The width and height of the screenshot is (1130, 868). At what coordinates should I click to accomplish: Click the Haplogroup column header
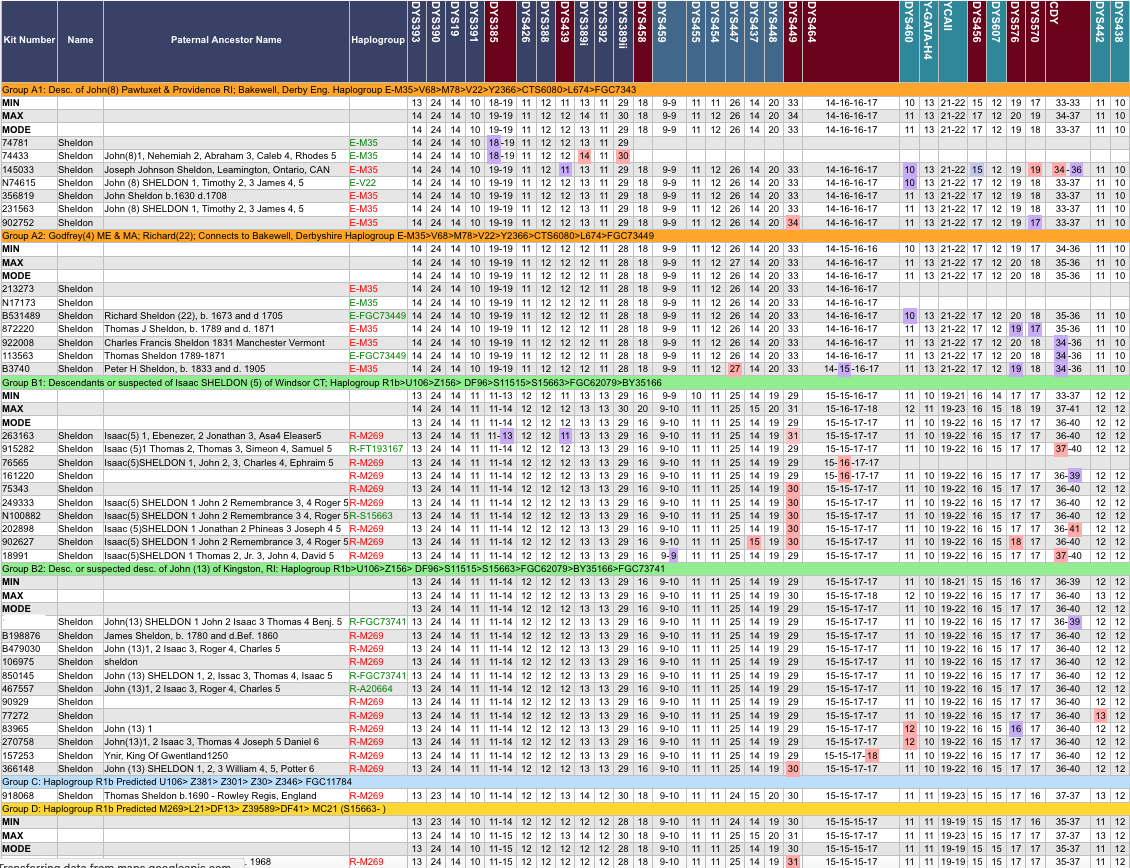point(378,40)
